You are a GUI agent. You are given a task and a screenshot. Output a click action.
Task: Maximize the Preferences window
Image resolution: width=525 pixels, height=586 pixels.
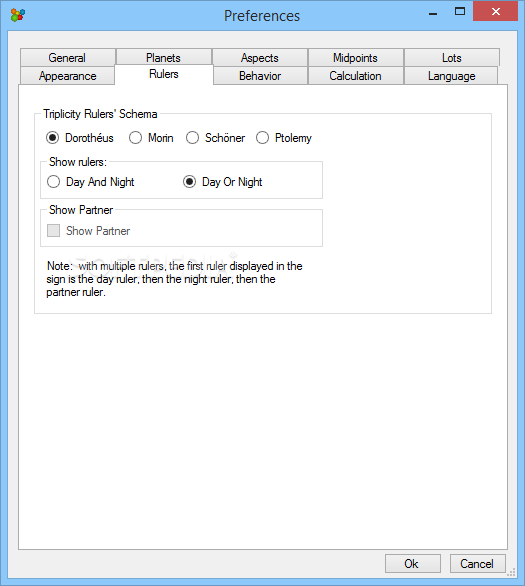pos(460,12)
